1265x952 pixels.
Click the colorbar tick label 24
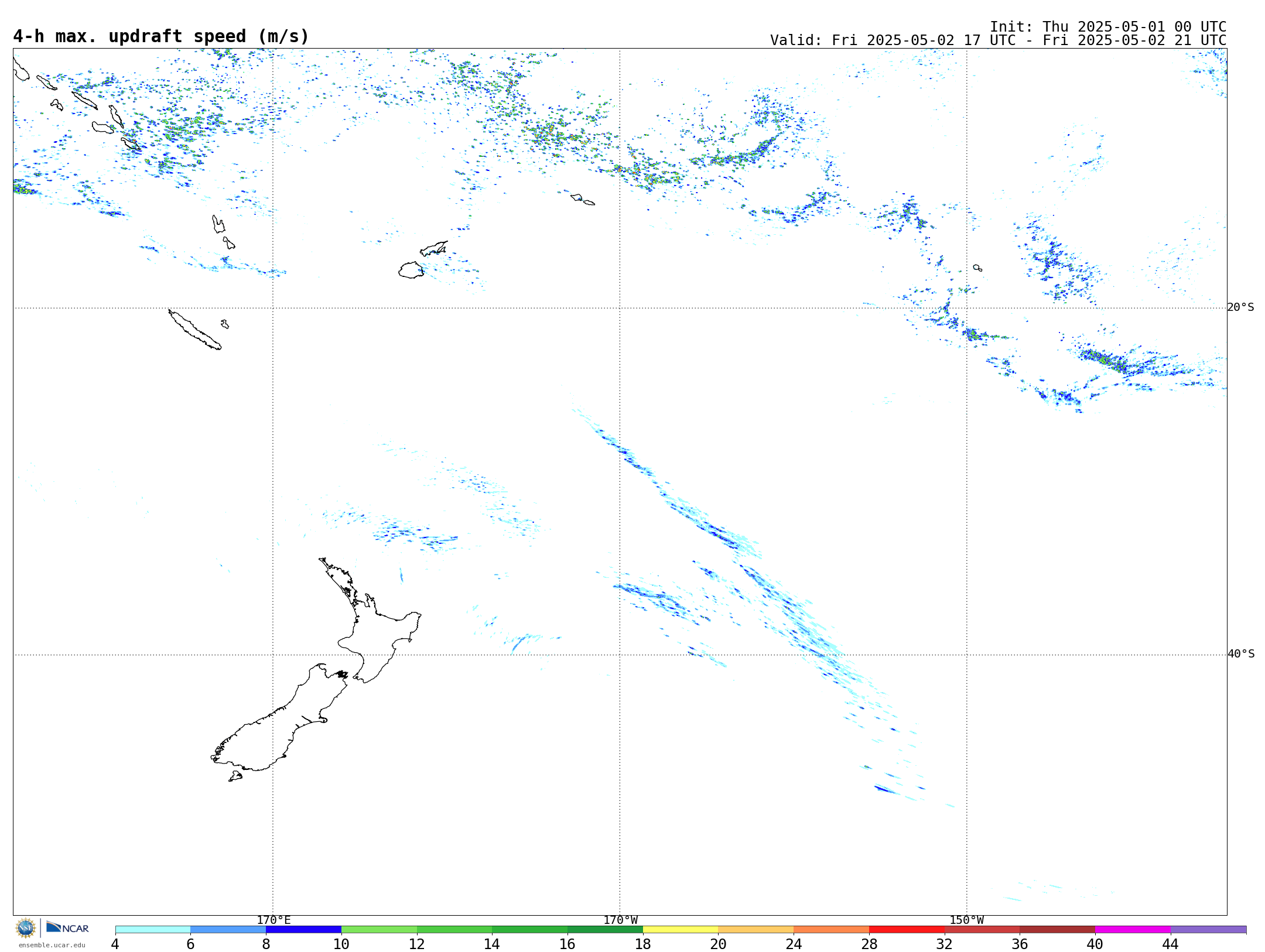[x=794, y=944]
